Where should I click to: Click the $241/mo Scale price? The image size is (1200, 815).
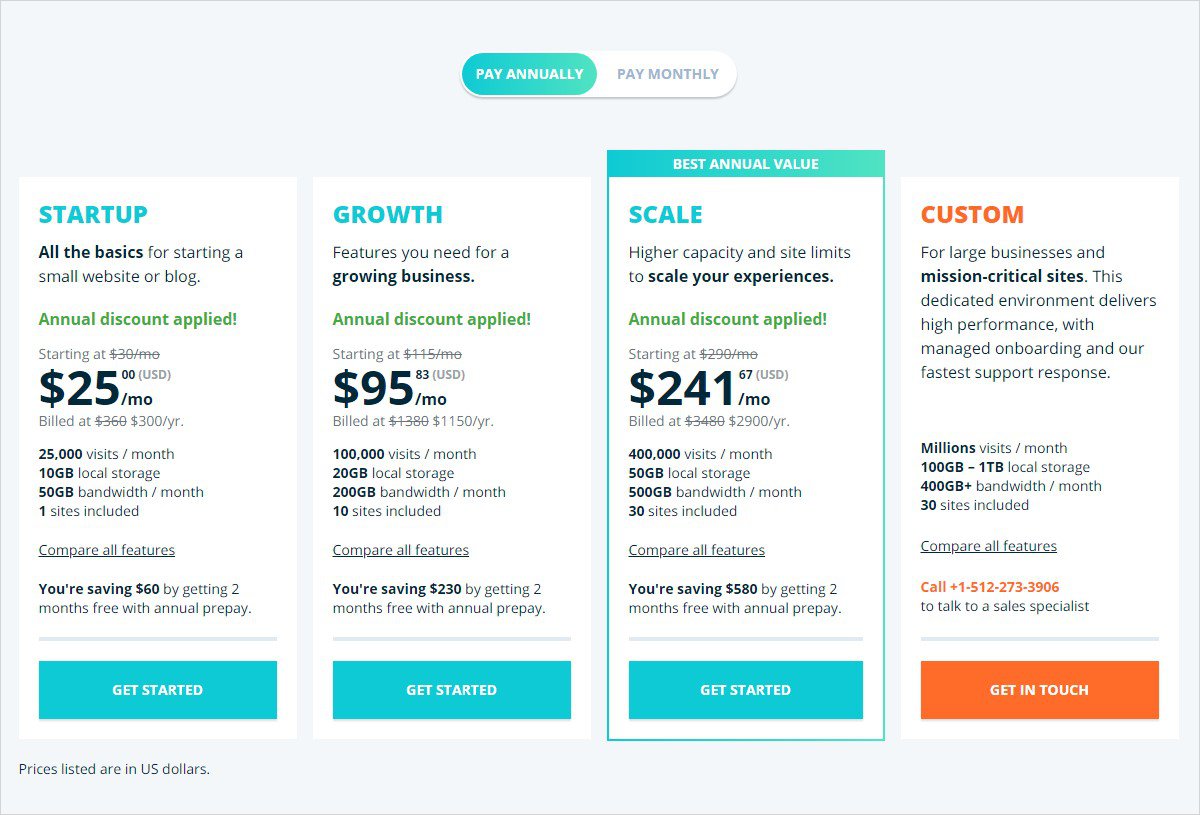point(699,389)
